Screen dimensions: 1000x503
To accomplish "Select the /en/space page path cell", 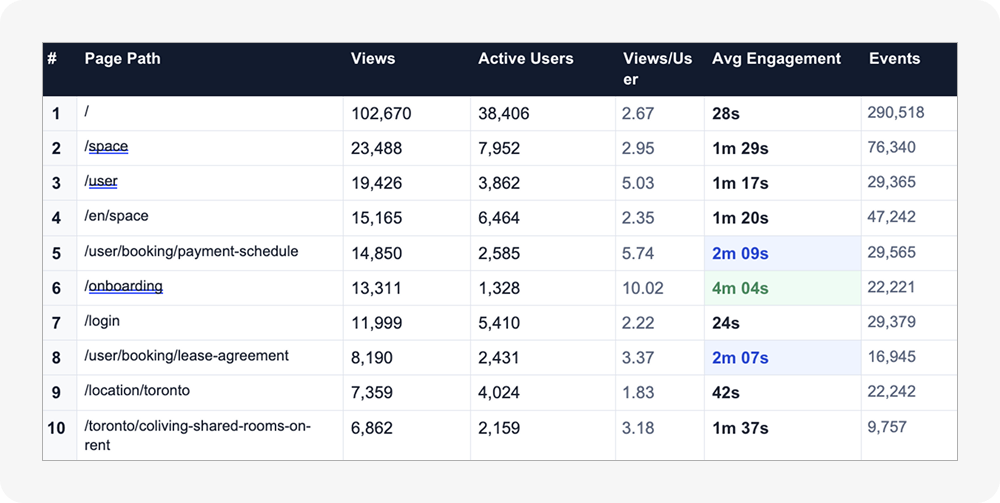I will pyautogui.click(x=117, y=216).
